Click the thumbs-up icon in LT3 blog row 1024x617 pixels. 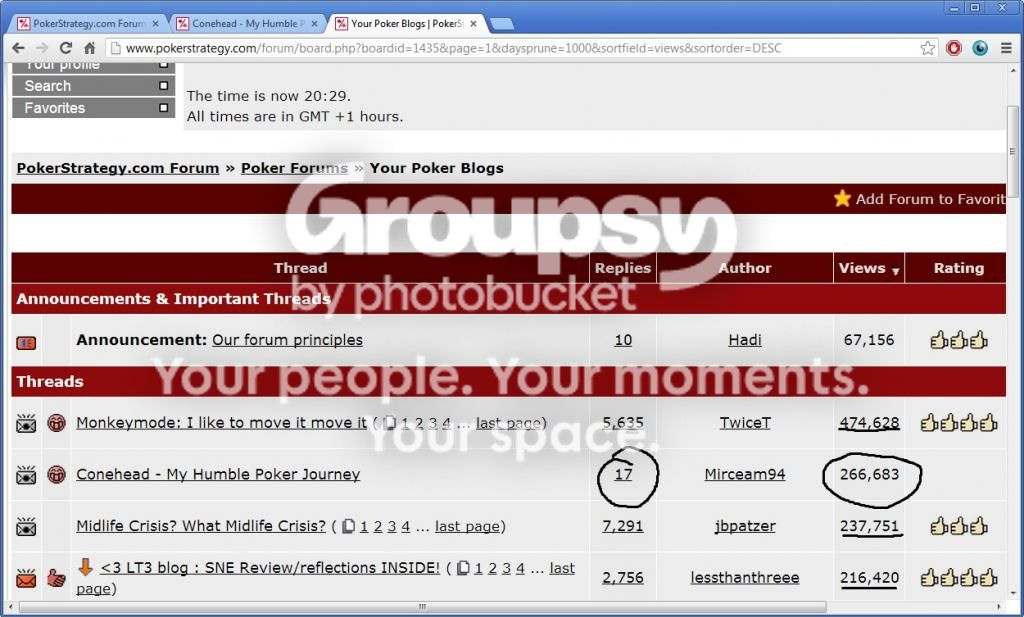coord(56,578)
